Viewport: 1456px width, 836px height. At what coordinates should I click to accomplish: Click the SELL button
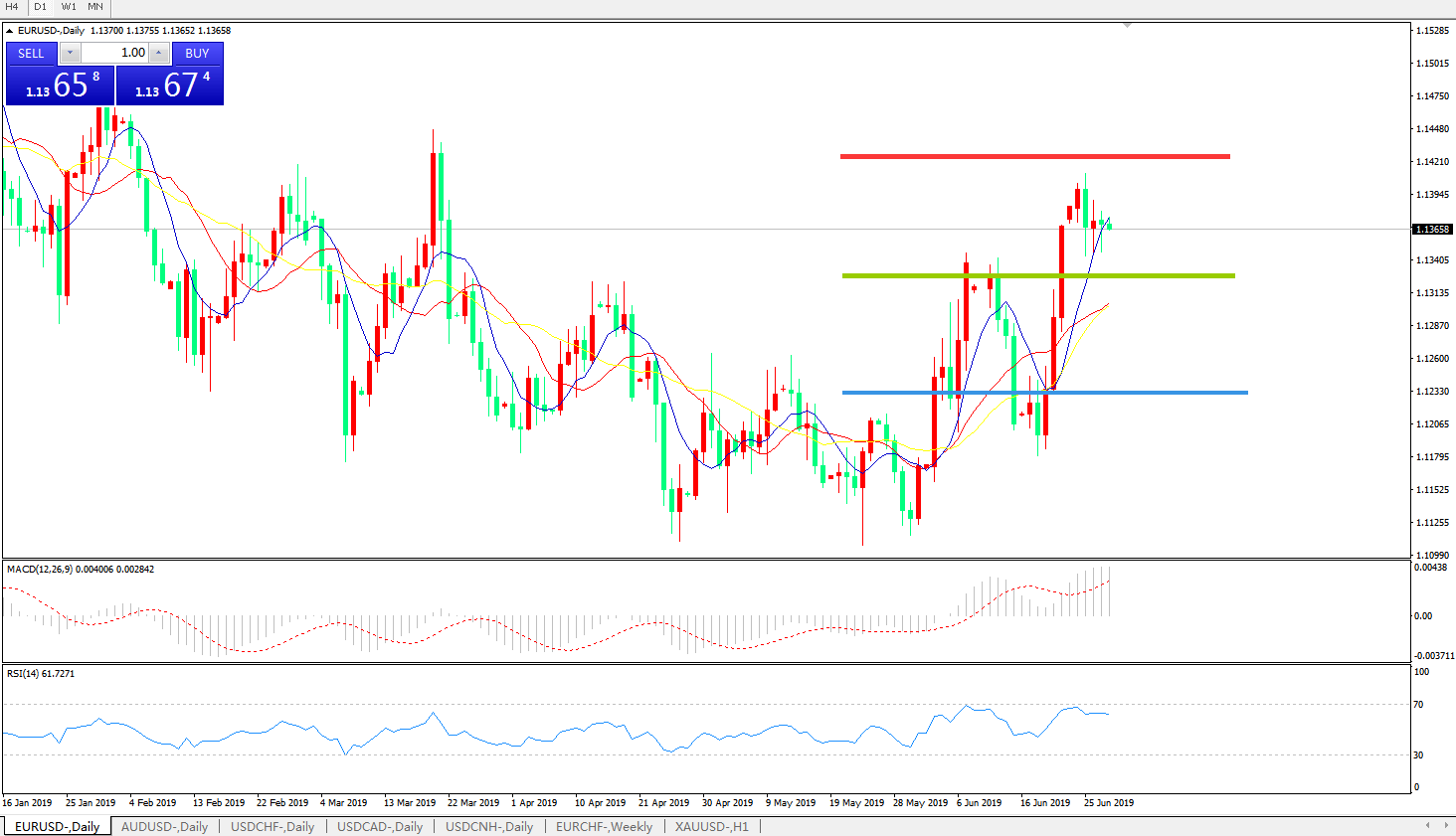pos(32,54)
